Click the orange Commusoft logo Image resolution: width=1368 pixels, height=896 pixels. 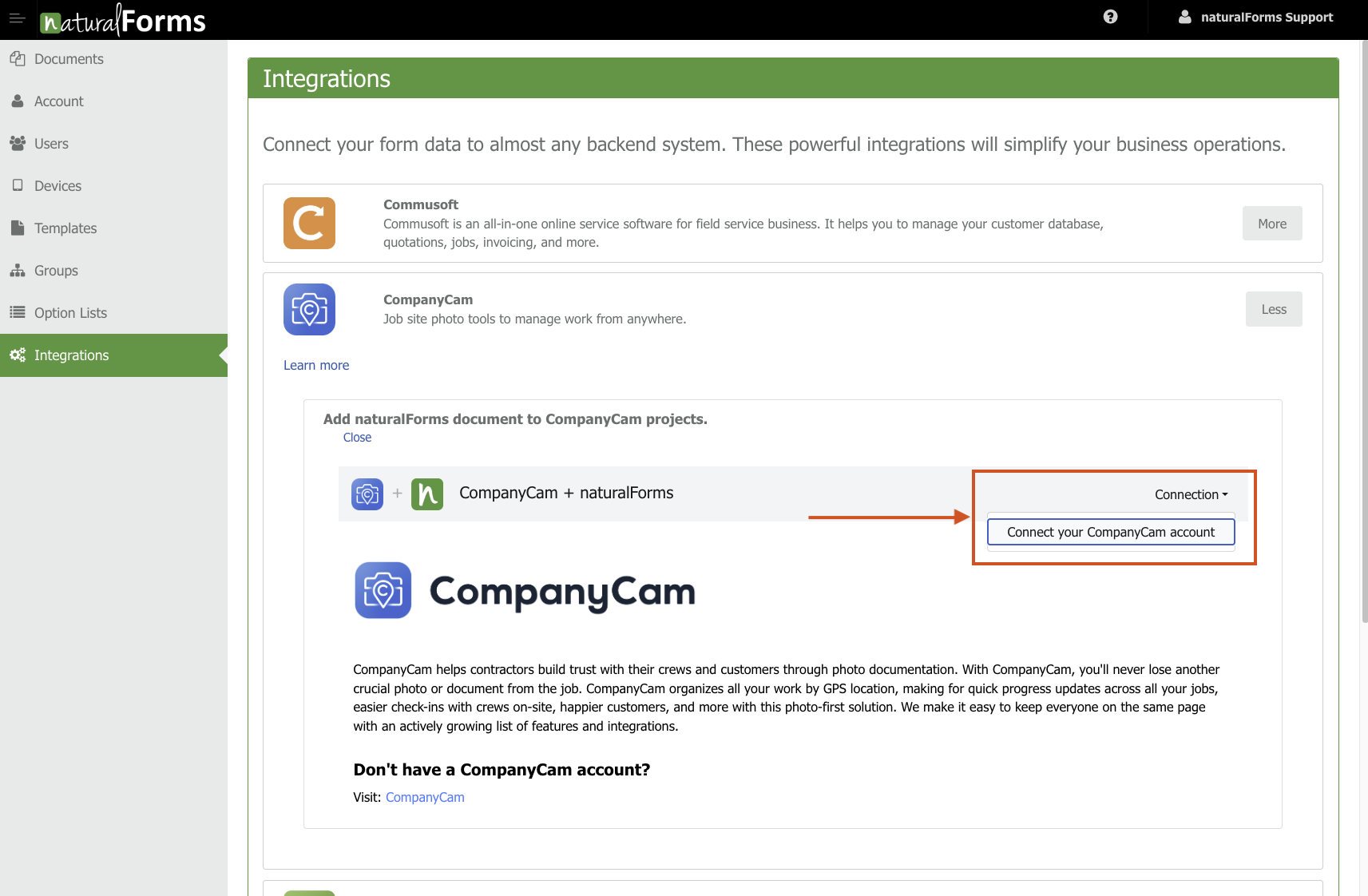tap(309, 223)
